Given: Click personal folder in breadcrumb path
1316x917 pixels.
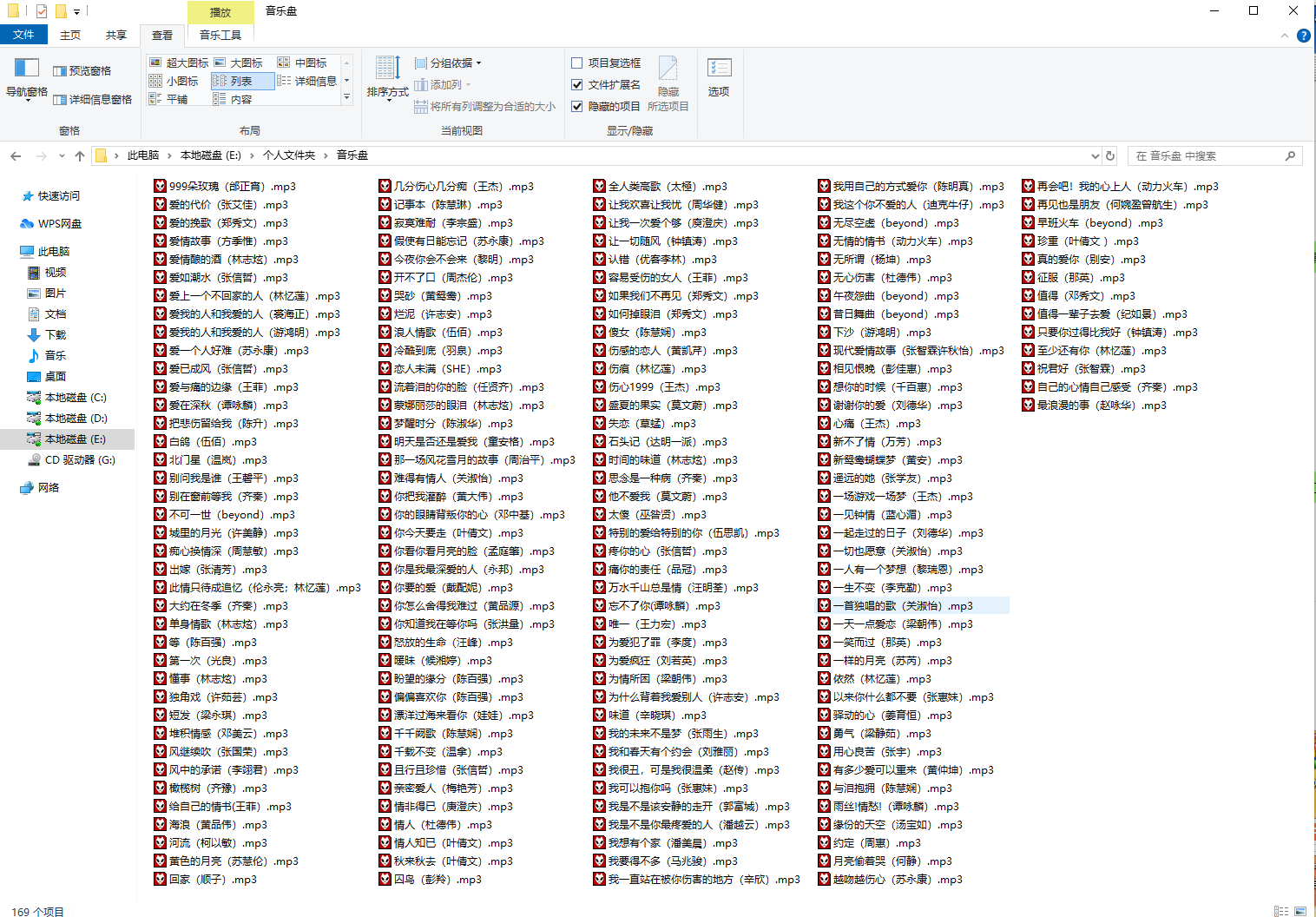Looking at the screenshot, I should pyautogui.click(x=289, y=155).
